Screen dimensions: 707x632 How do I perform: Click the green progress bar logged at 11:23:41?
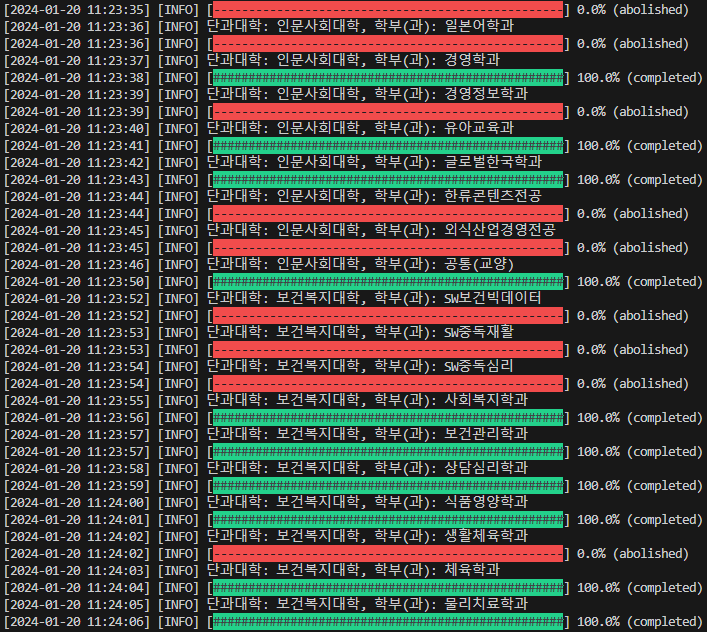coord(388,146)
